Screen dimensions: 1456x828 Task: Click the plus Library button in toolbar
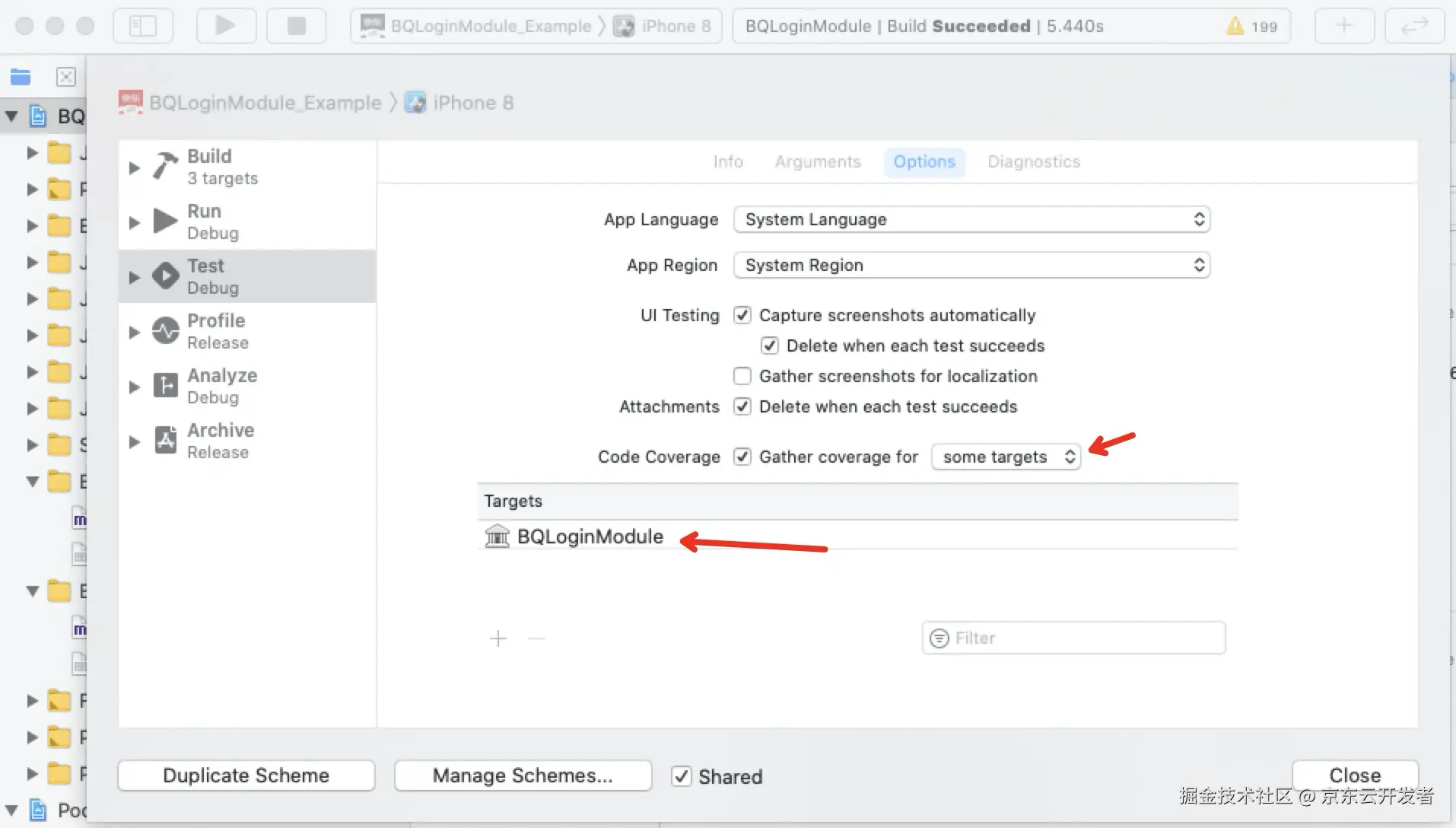coord(1344,26)
